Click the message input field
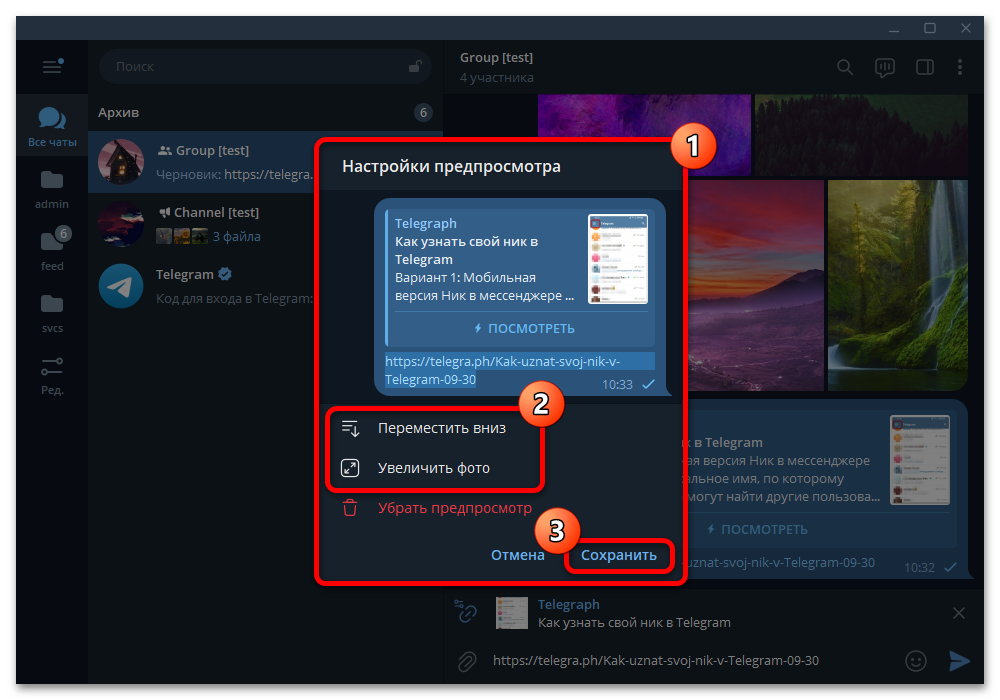The height and width of the screenshot is (700, 1000). pos(692,661)
